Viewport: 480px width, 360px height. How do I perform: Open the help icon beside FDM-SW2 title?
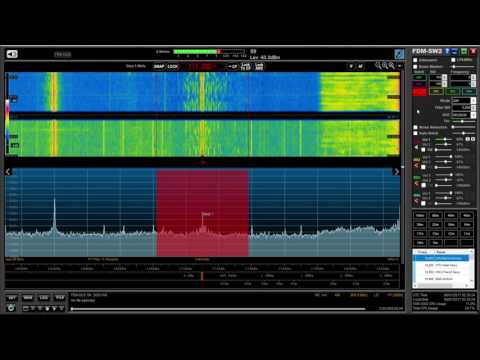pos(448,51)
